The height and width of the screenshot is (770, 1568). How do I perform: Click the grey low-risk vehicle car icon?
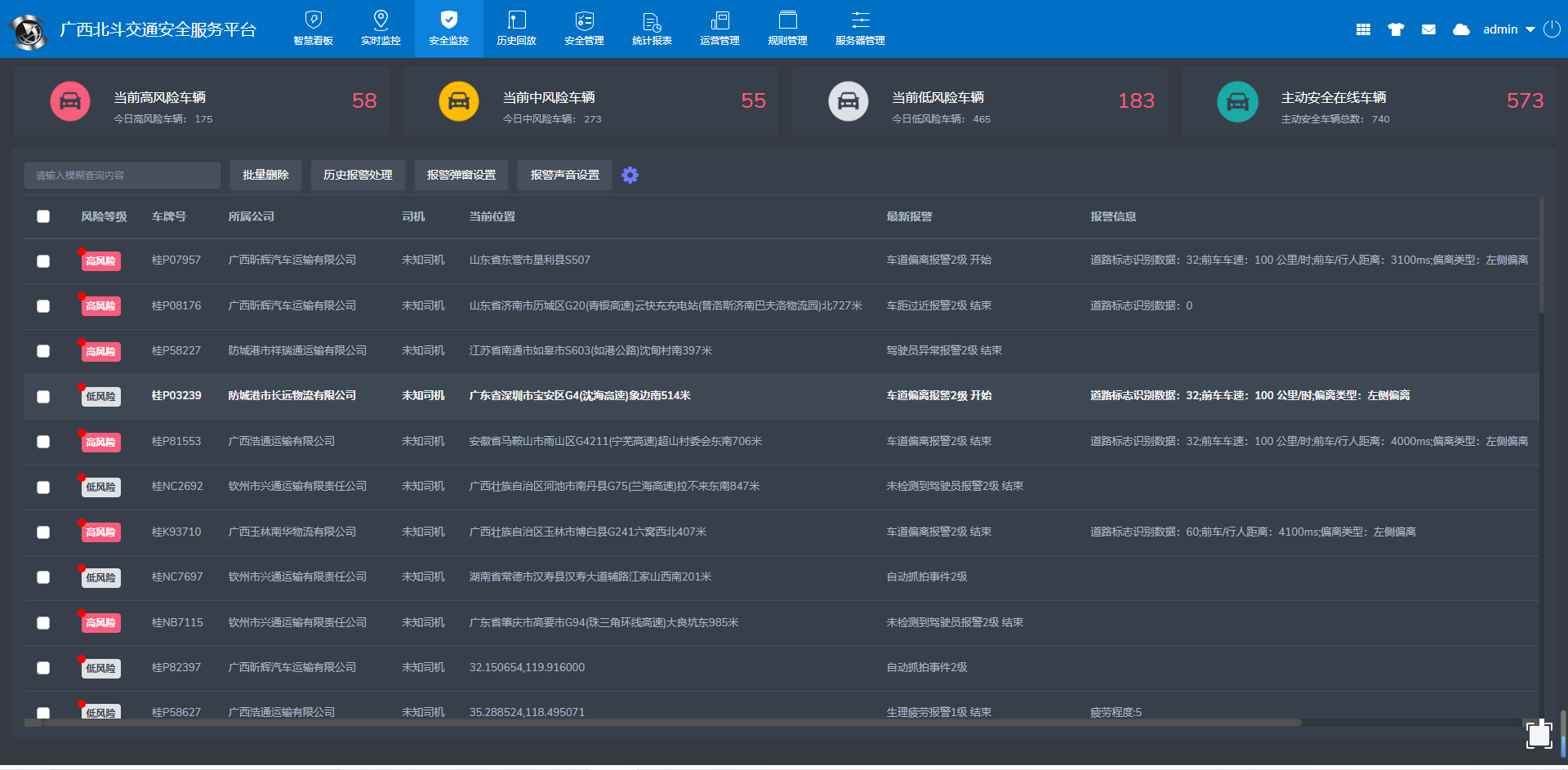point(849,101)
